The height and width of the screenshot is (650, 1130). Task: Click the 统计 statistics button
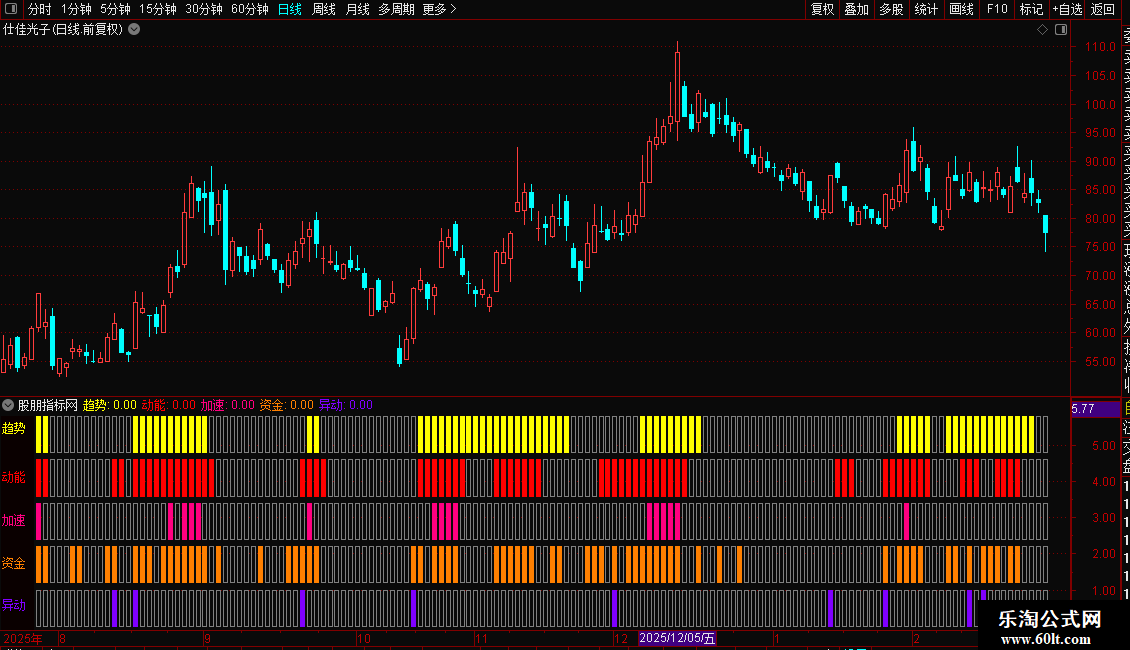click(x=926, y=9)
